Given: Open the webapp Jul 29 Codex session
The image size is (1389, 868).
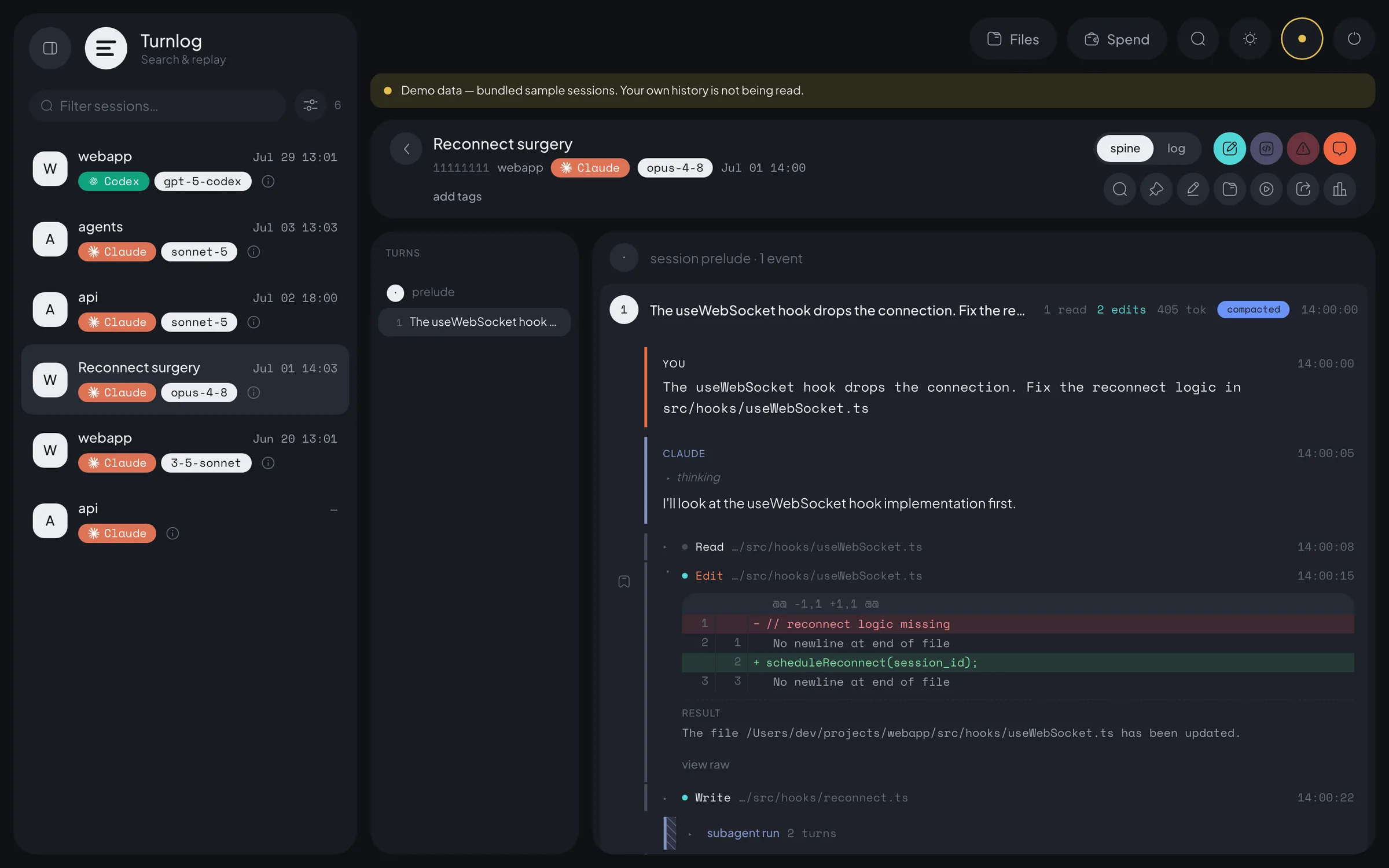Looking at the screenshot, I should tap(185, 168).
